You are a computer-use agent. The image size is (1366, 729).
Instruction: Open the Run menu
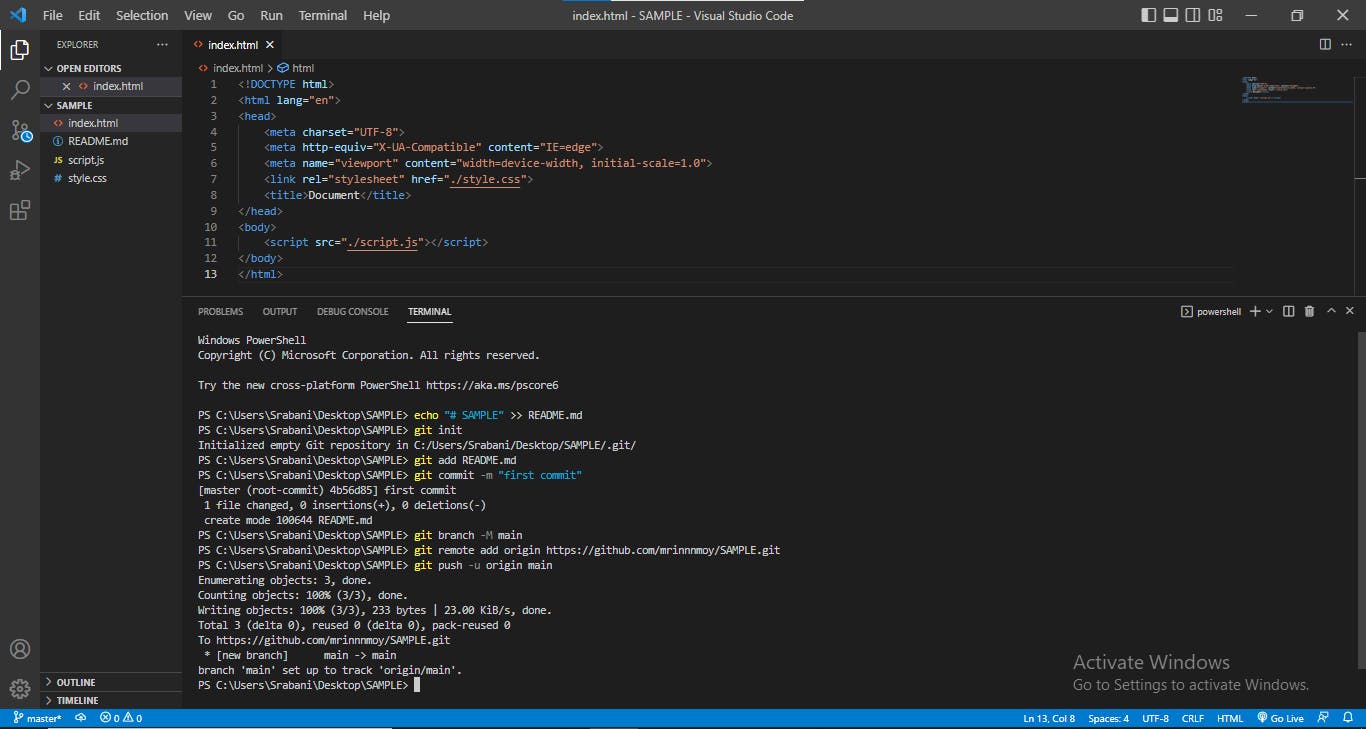[x=271, y=15]
